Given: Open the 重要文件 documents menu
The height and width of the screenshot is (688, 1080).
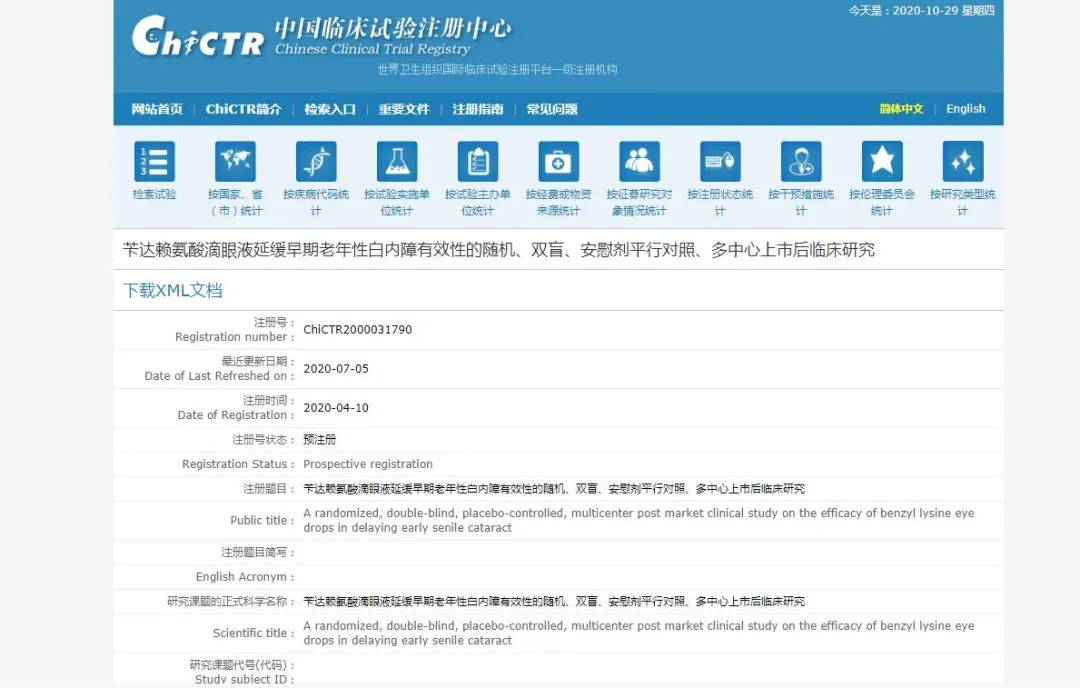Looking at the screenshot, I should (404, 109).
